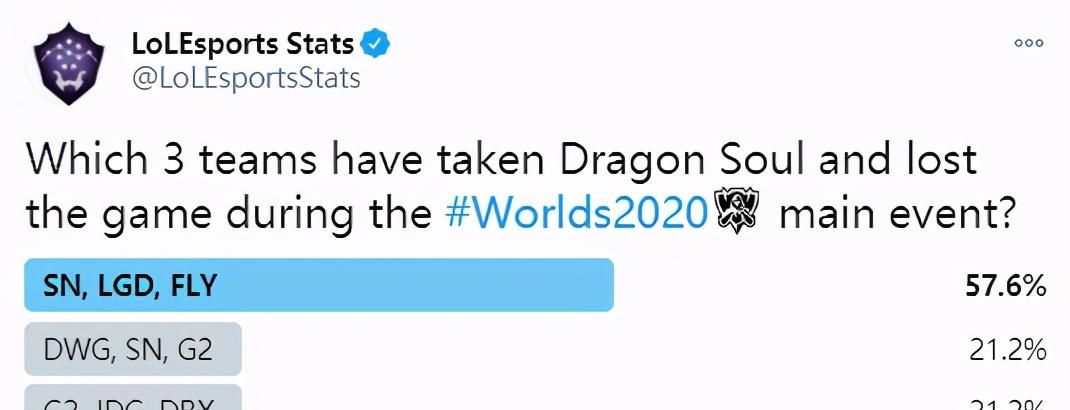Click the 57.6% poll result
The height and width of the screenshot is (410, 1070).
(1005, 287)
